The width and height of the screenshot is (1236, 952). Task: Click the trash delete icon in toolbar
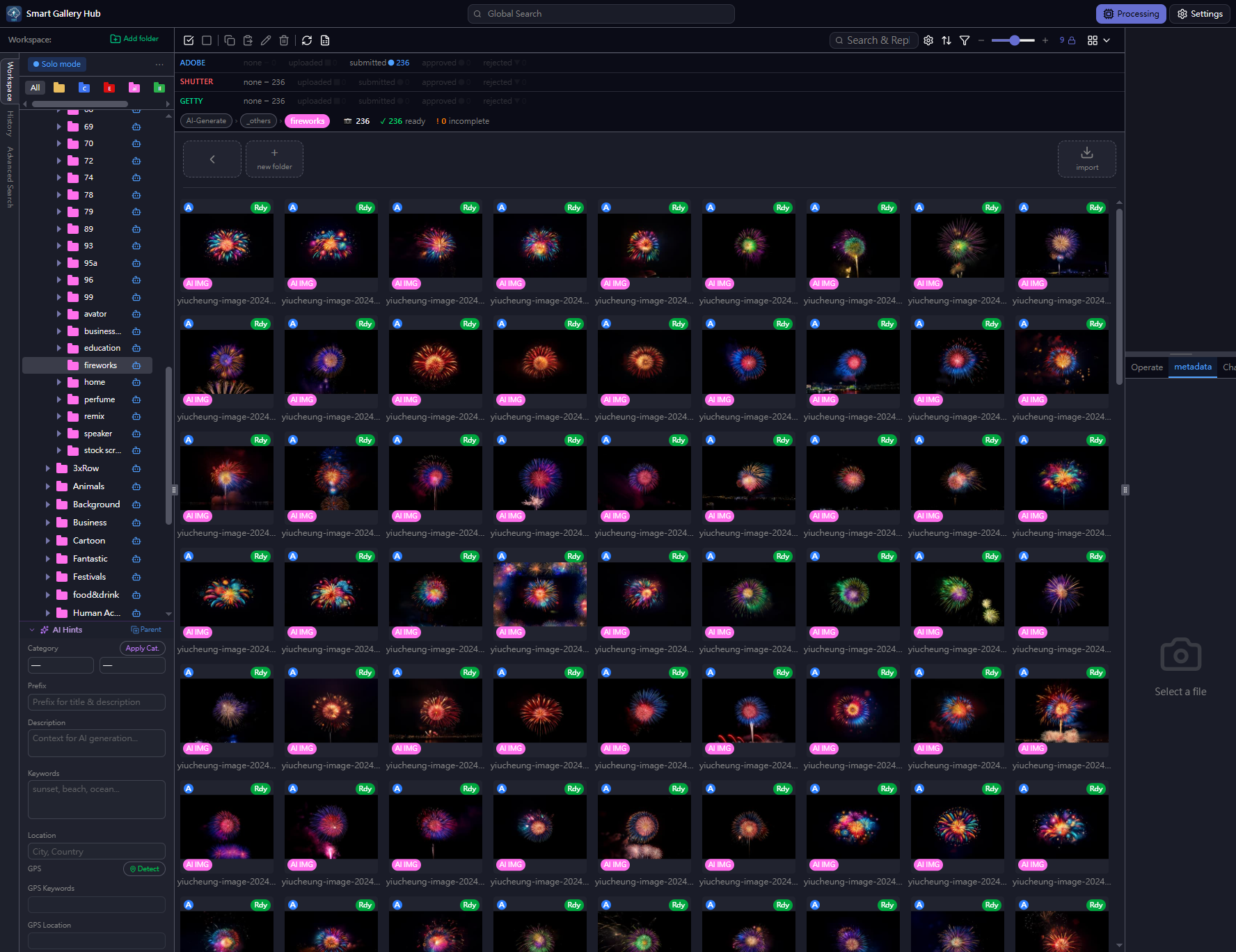[x=284, y=40]
